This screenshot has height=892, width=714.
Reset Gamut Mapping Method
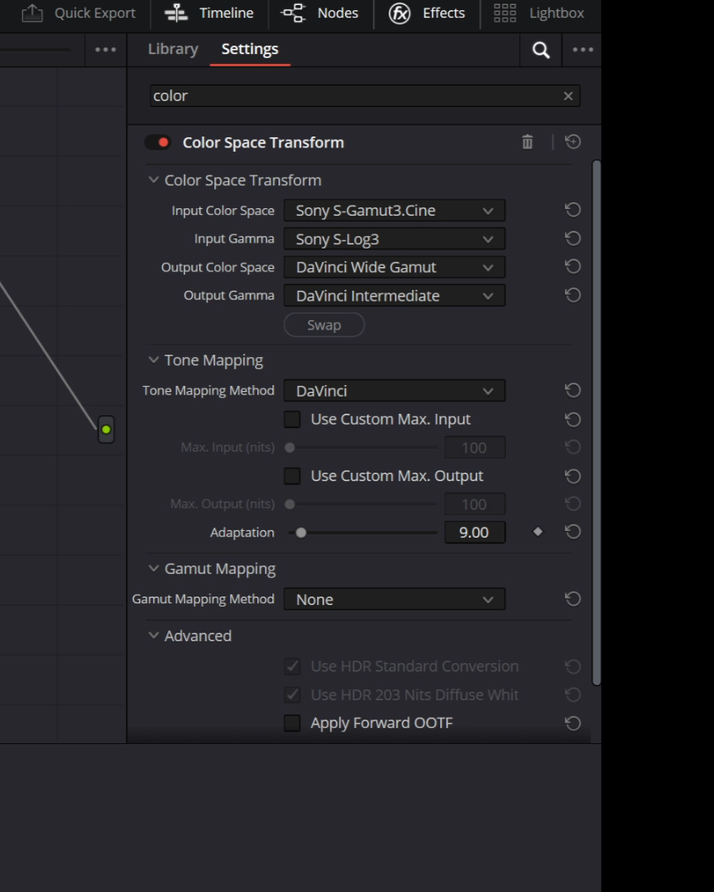[573, 599]
